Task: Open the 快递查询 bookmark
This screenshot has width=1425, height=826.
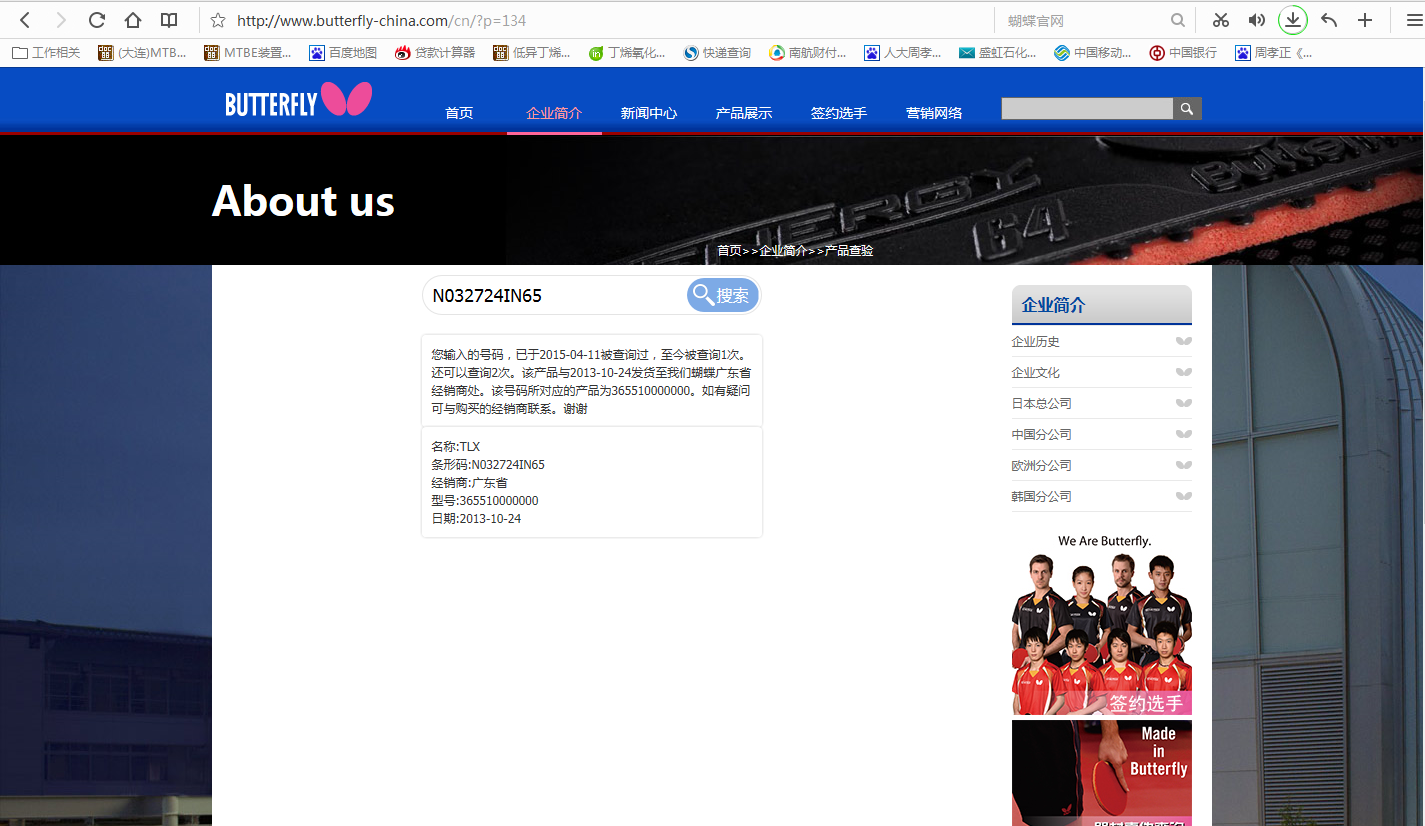Action: pyautogui.click(x=717, y=53)
